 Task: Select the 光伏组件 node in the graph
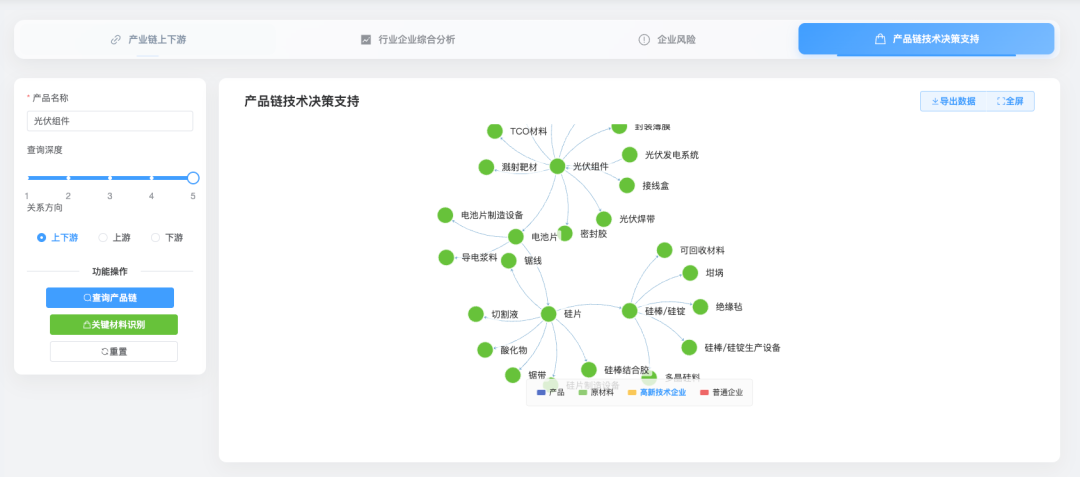tap(557, 166)
